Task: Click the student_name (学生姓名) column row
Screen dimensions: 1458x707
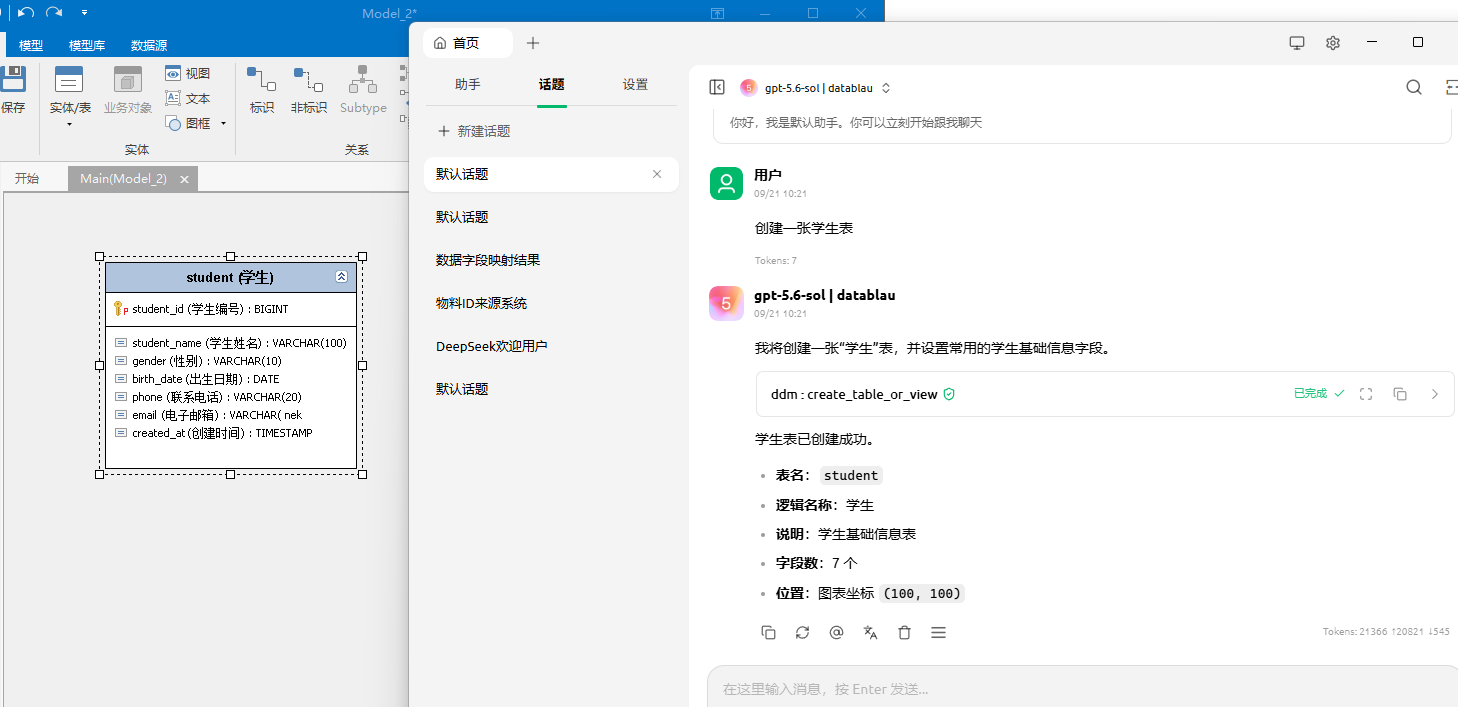Action: point(230,343)
